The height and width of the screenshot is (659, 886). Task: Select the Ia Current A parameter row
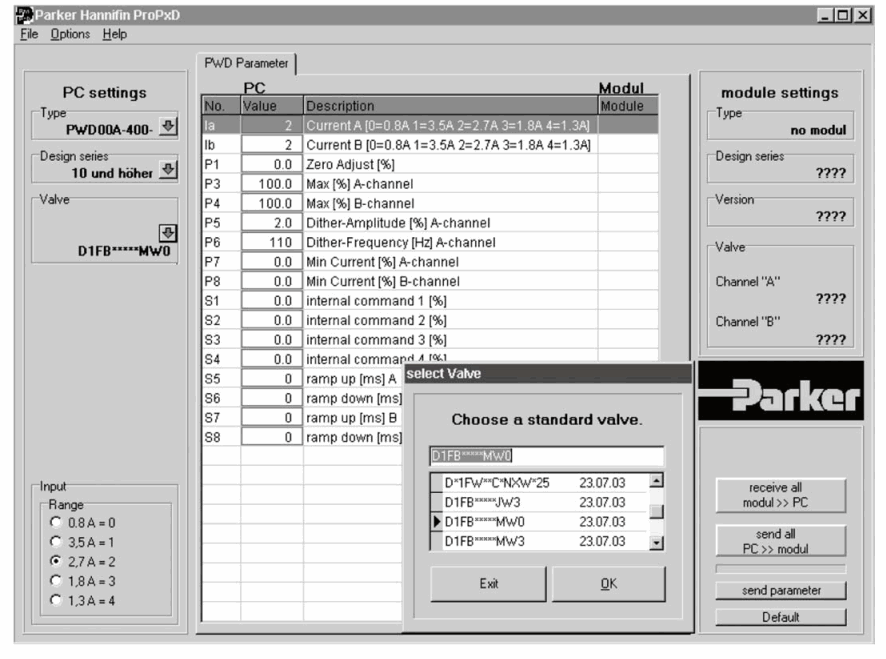pos(430,125)
